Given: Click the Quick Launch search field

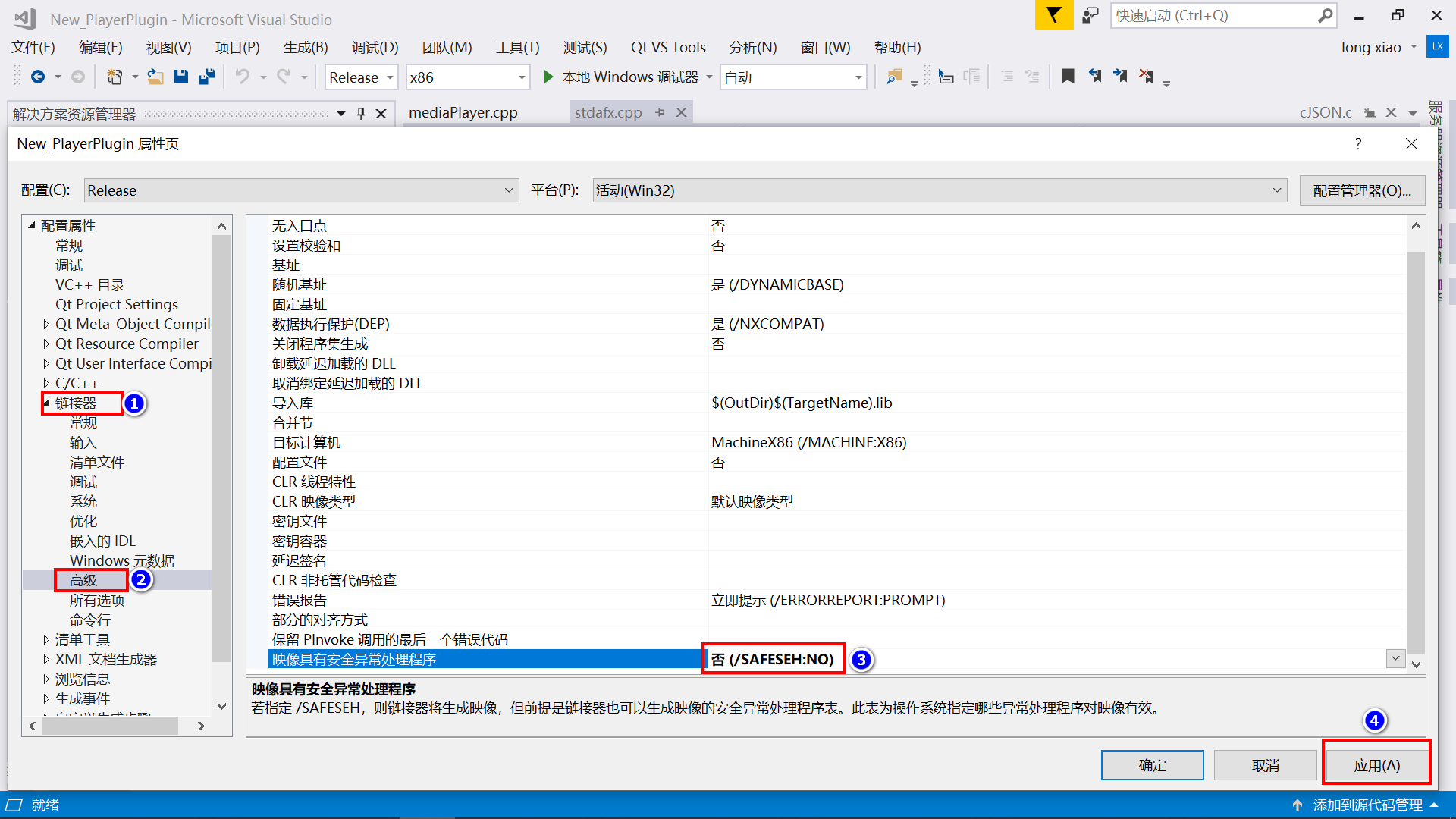Looking at the screenshot, I should pyautogui.click(x=1213, y=15).
